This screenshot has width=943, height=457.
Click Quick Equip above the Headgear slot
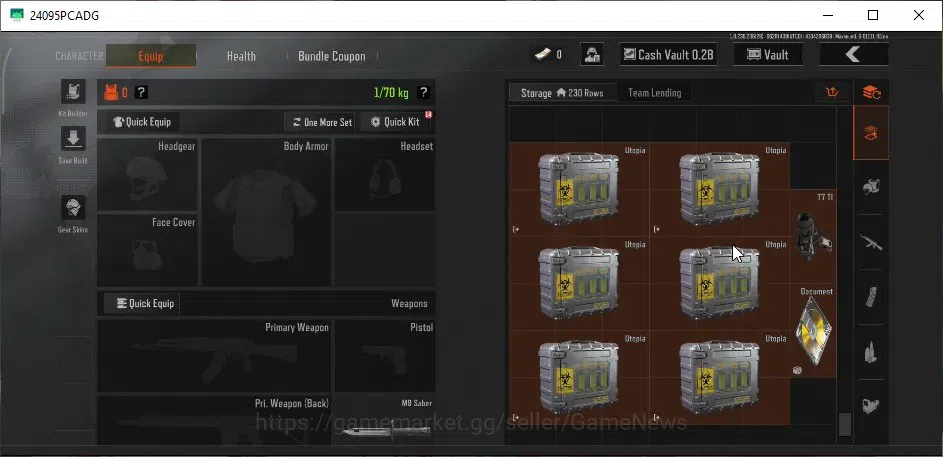143,122
